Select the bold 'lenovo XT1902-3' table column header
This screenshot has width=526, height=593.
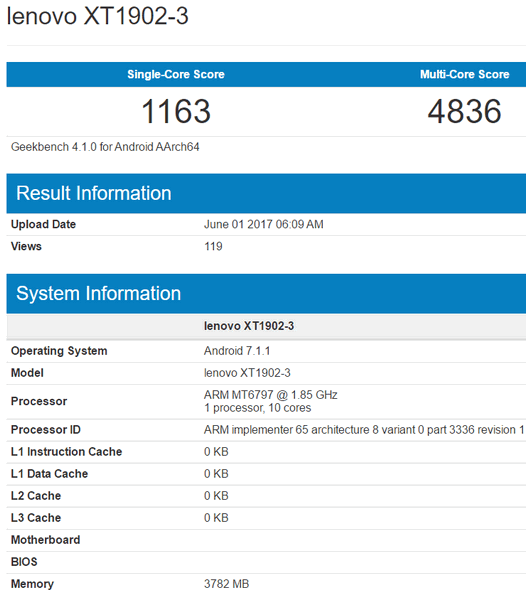pos(249,326)
